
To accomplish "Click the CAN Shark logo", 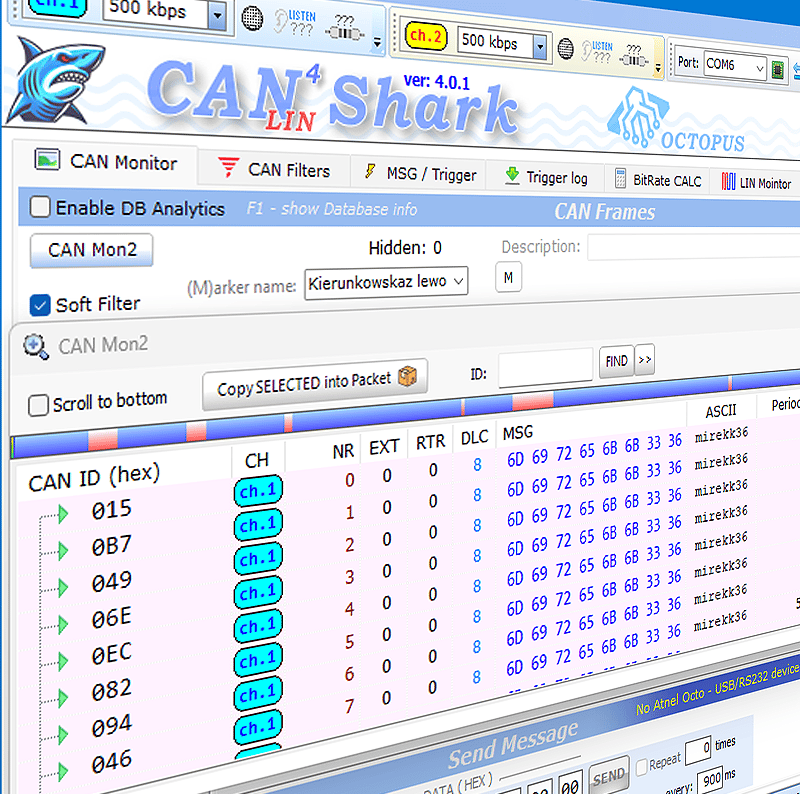I will [x=55, y=81].
